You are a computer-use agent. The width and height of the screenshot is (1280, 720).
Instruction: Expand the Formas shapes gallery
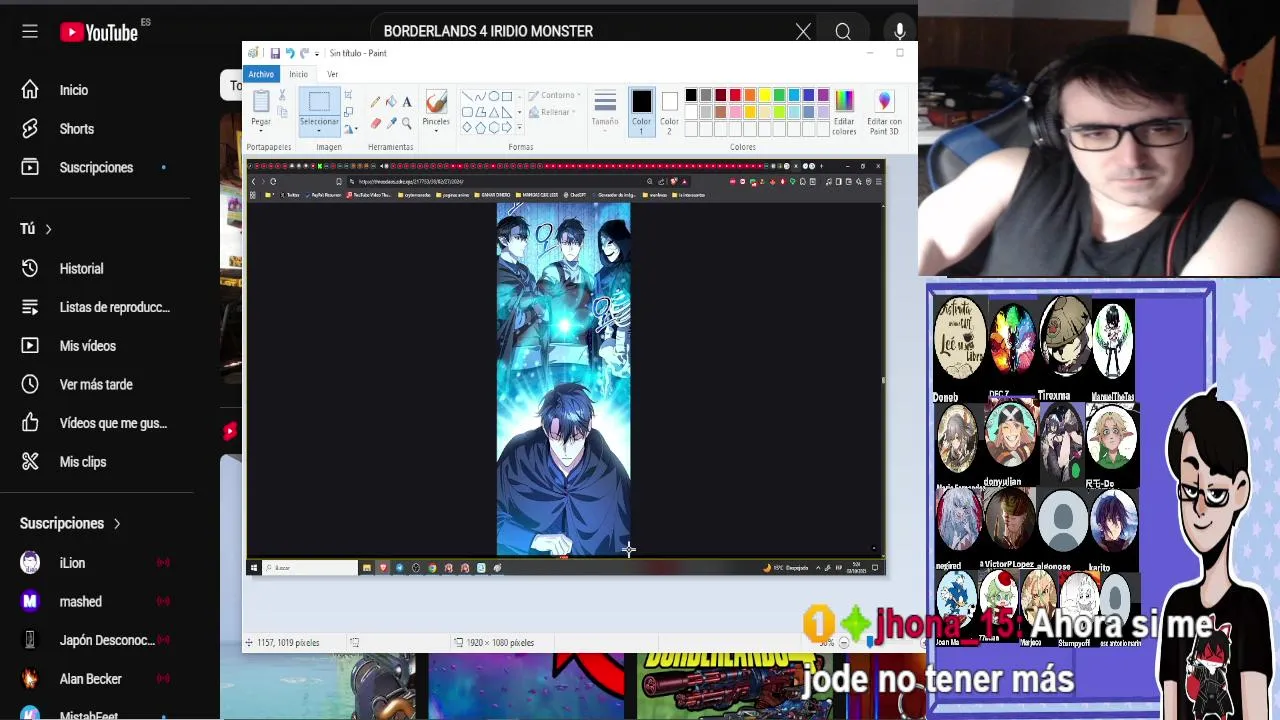[x=519, y=127]
